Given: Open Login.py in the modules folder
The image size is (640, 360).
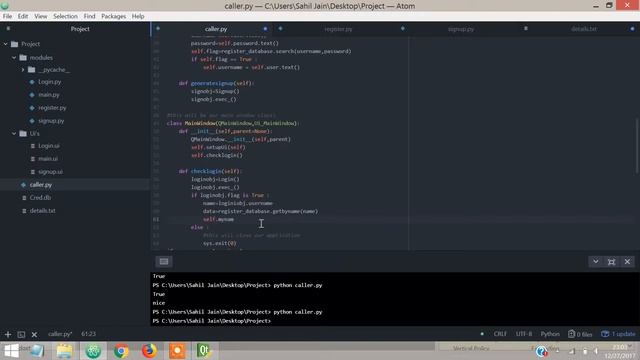Looking at the screenshot, I should click(x=49, y=82).
